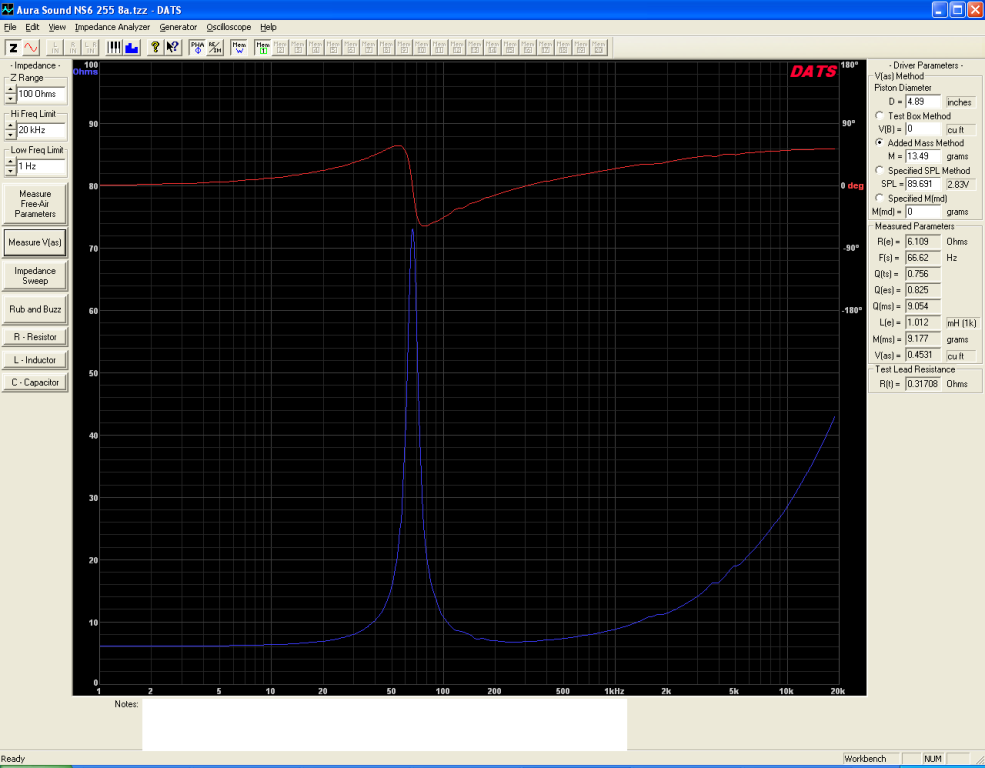Click the Hi Freq Limit 20 kHz field
Image resolution: width=985 pixels, height=768 pixels.
[x=41, y=131]
